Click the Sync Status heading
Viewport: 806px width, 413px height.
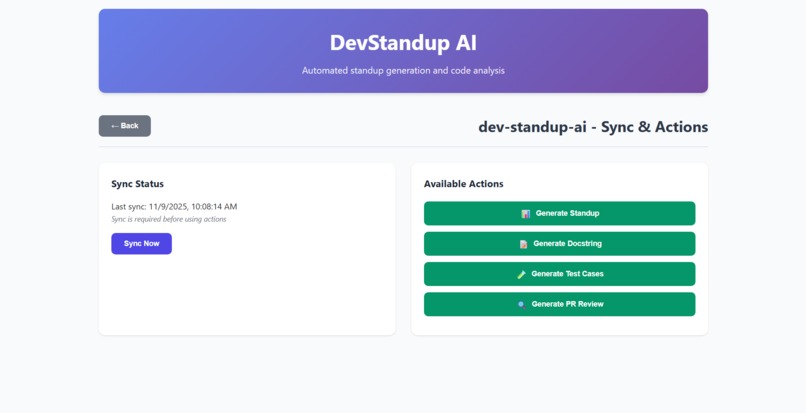click(137, 184)
